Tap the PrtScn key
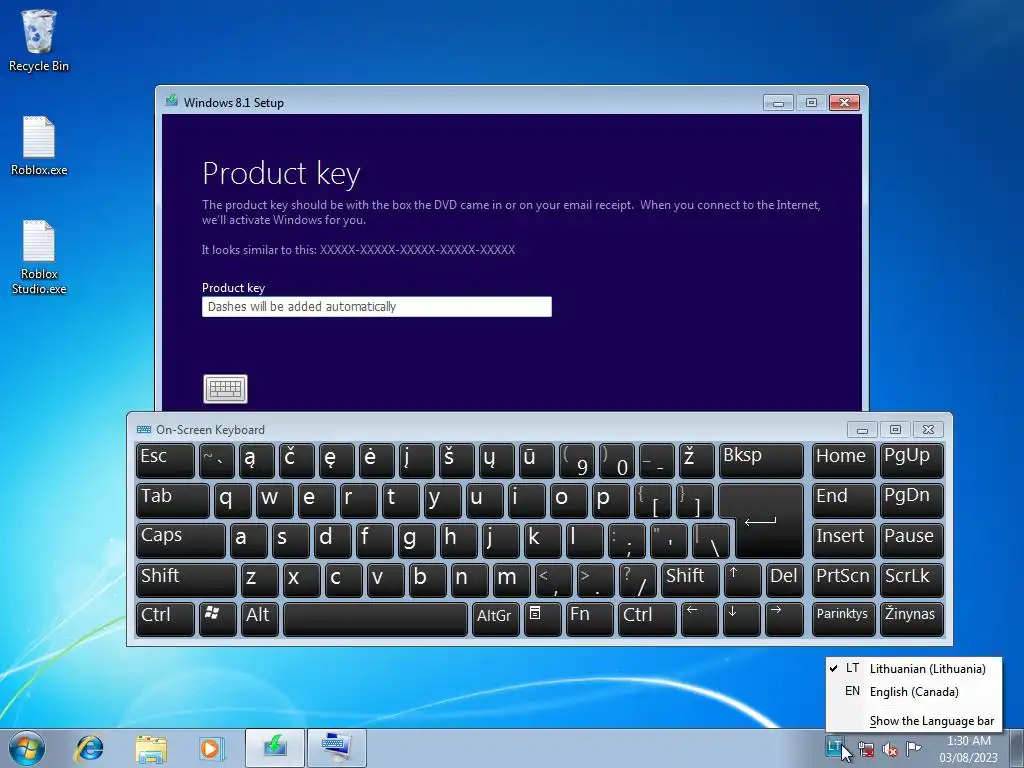This screenshot has height=768, width=1024. coord(843,580)
